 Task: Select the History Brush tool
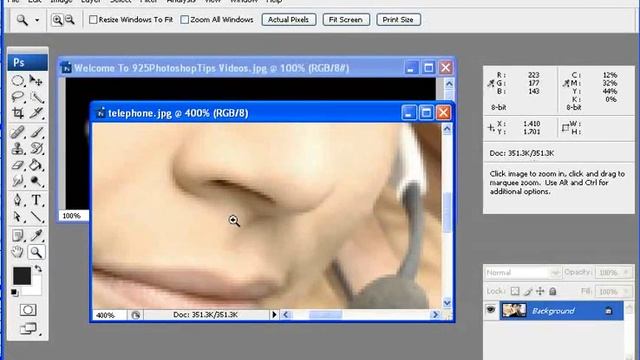tap(36, 148)
